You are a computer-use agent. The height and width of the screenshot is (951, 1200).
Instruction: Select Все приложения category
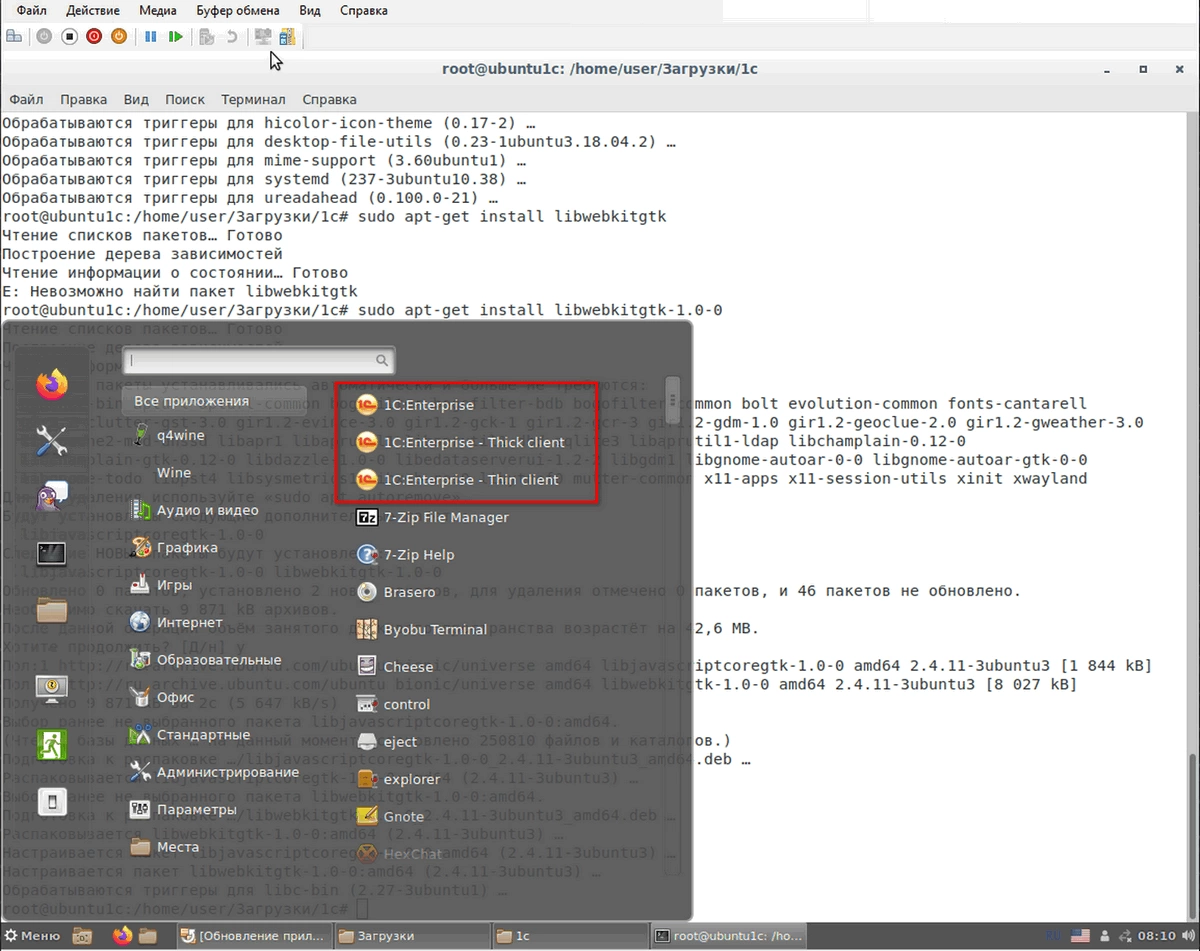[214, 401]
